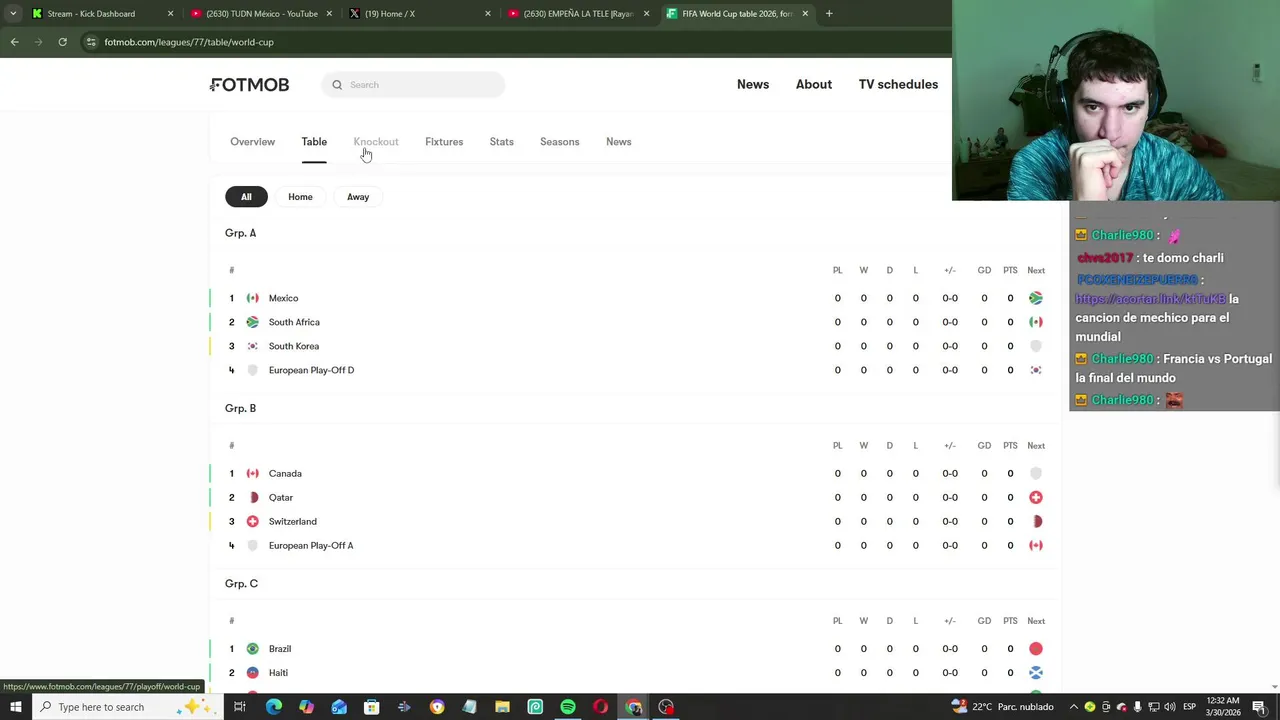Open the TV schedules link
The image size is (1280, 720).
pos(898,84)
